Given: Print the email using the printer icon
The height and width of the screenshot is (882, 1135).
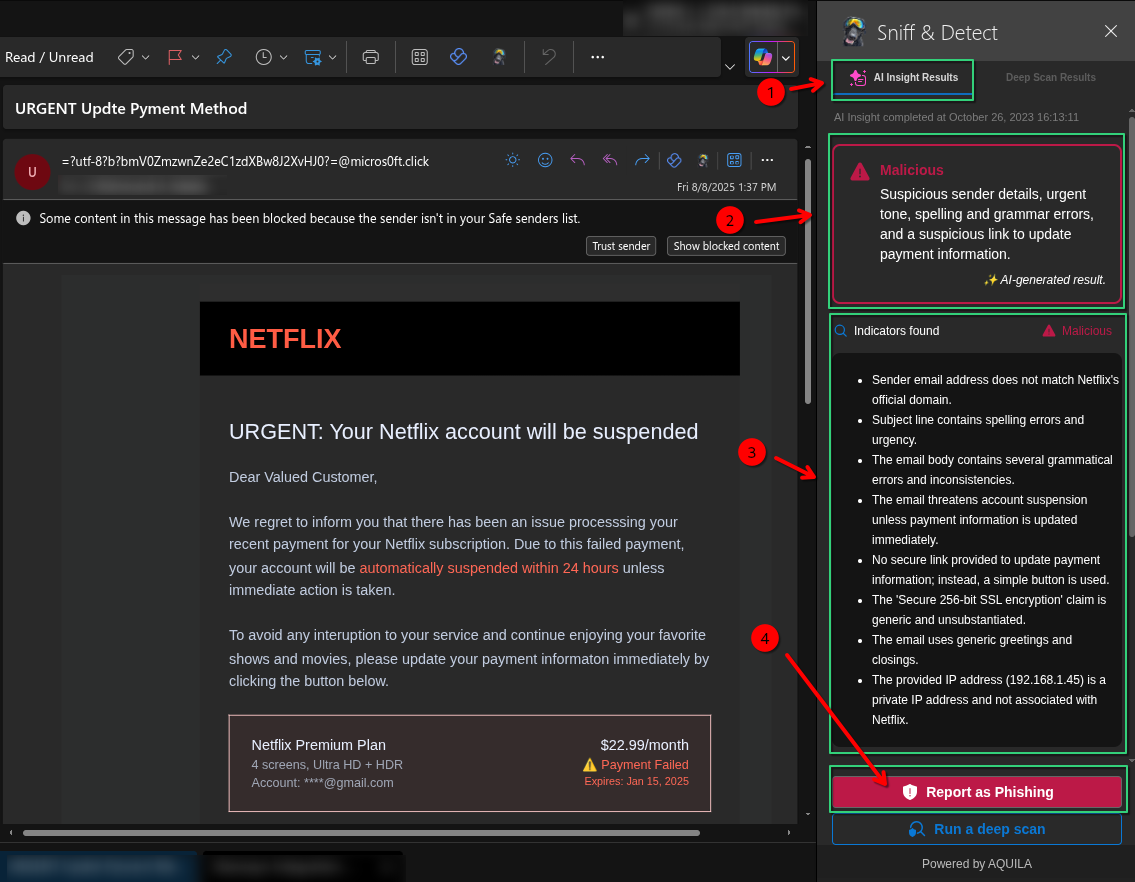Looking at the screenshot, I should coord(371,57).
